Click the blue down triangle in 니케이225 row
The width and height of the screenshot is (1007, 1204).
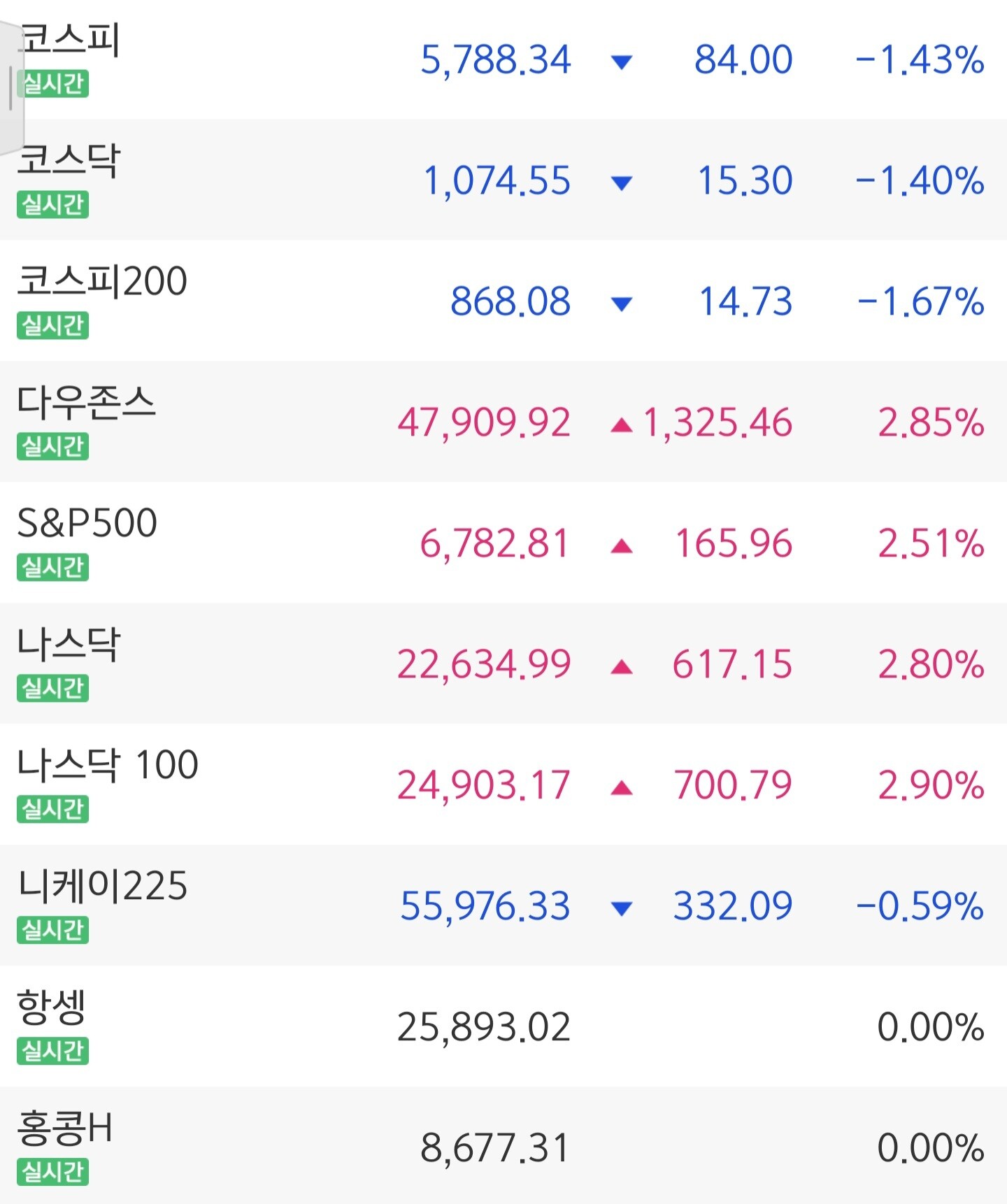click(621, 908)
